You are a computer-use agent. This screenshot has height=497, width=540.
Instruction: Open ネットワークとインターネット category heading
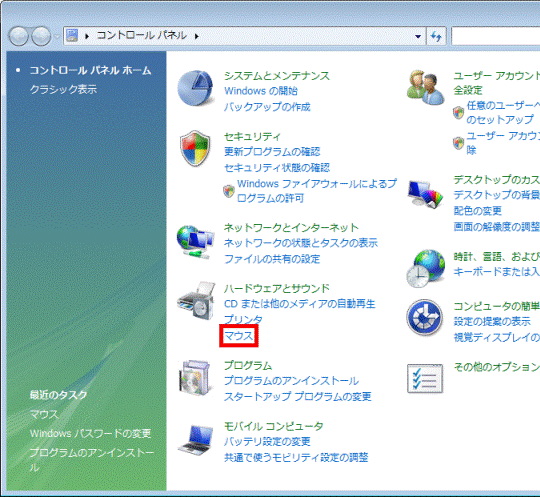pyautogui.click(x=291, y=228)
